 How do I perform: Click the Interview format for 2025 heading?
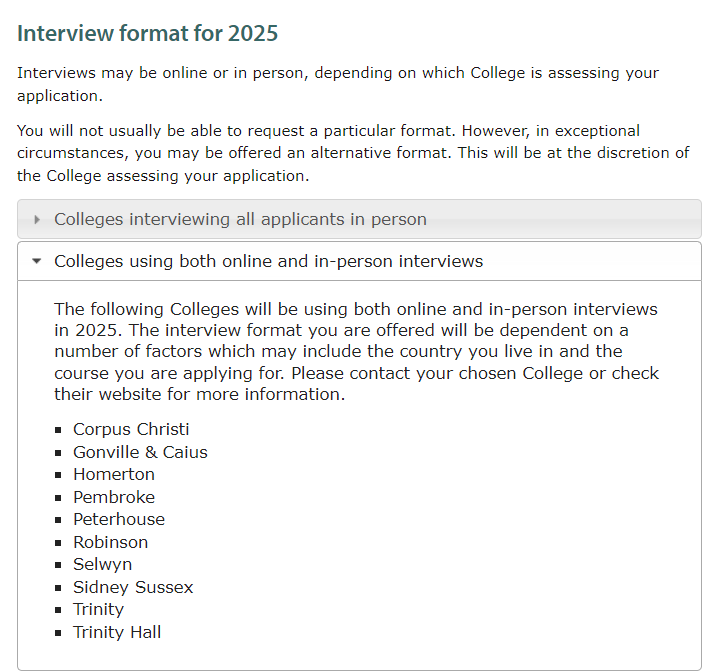(148, 33)
